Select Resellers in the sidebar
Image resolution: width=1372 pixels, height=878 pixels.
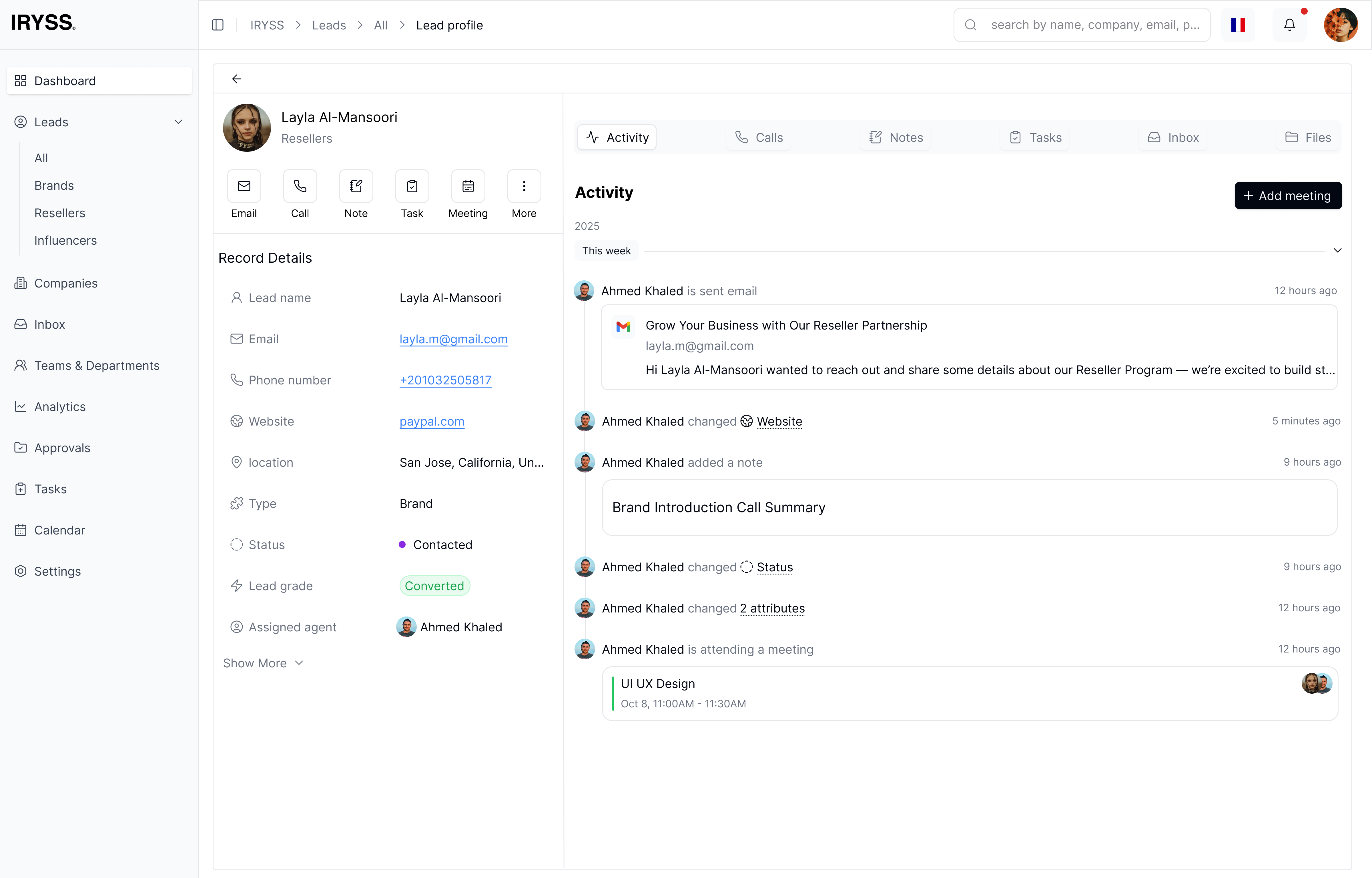tap(60, 213)
